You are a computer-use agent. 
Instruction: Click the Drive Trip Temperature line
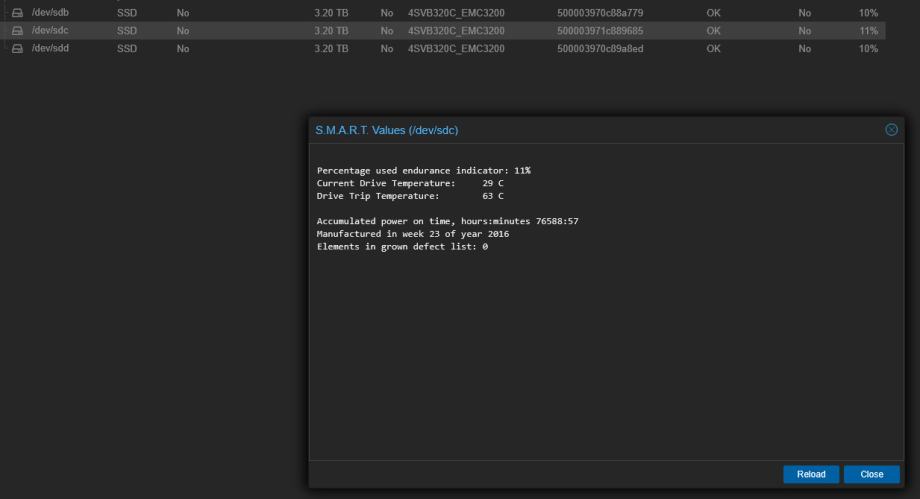[x=410, y=196]
